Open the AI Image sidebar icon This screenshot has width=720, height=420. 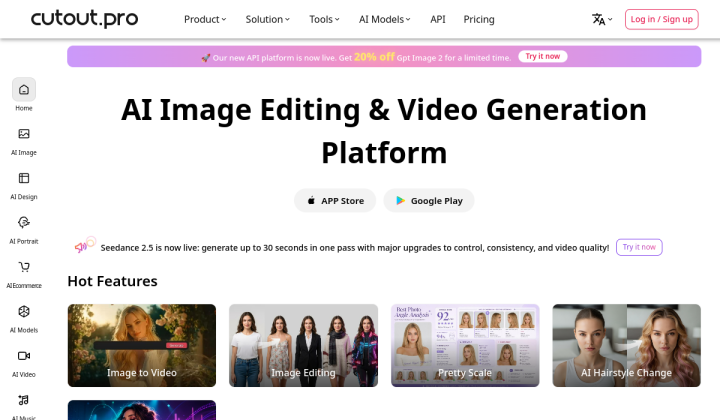[x=24, y=134]
